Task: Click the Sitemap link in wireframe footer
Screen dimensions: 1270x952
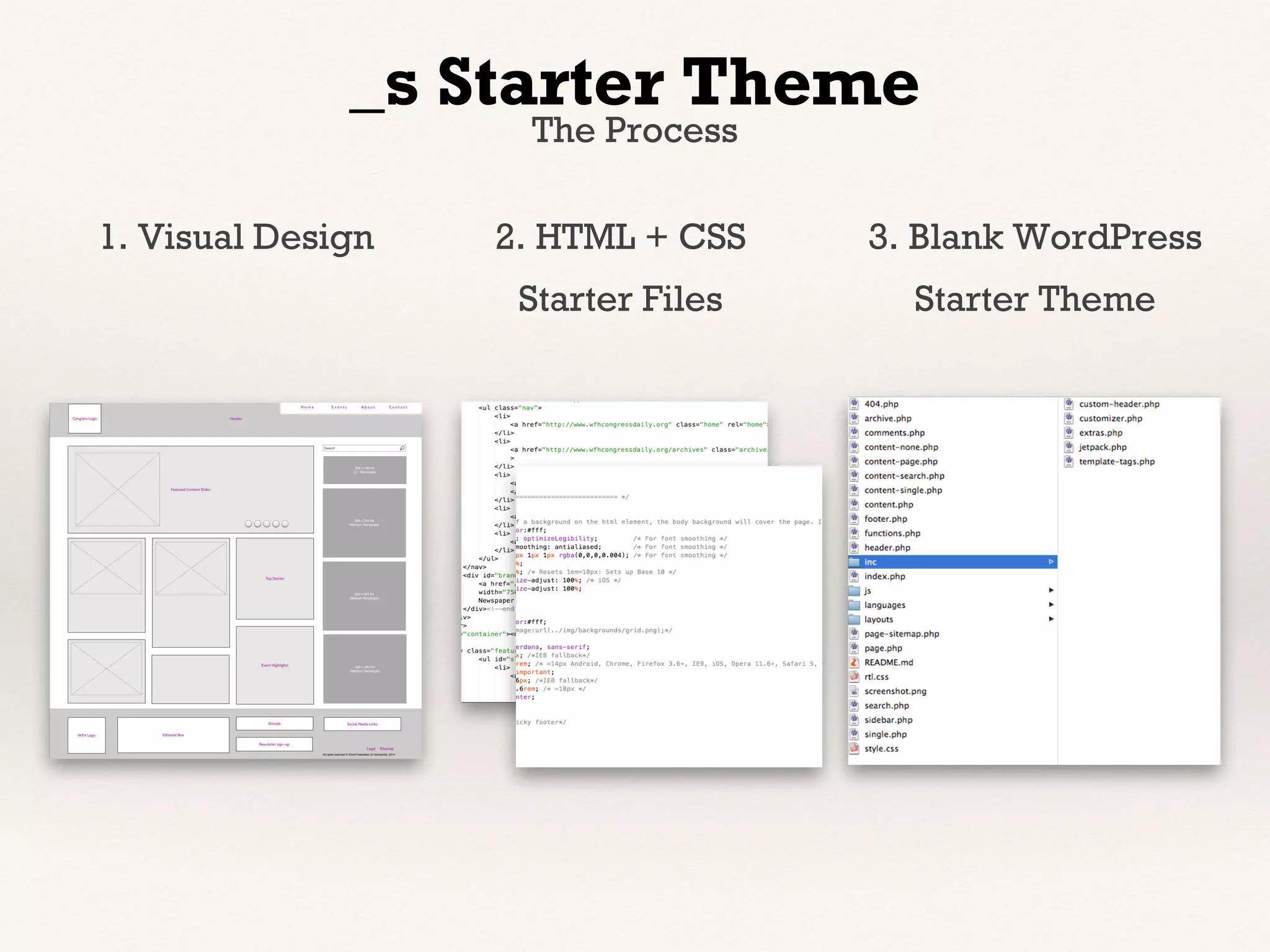Action: coord(386,749)
